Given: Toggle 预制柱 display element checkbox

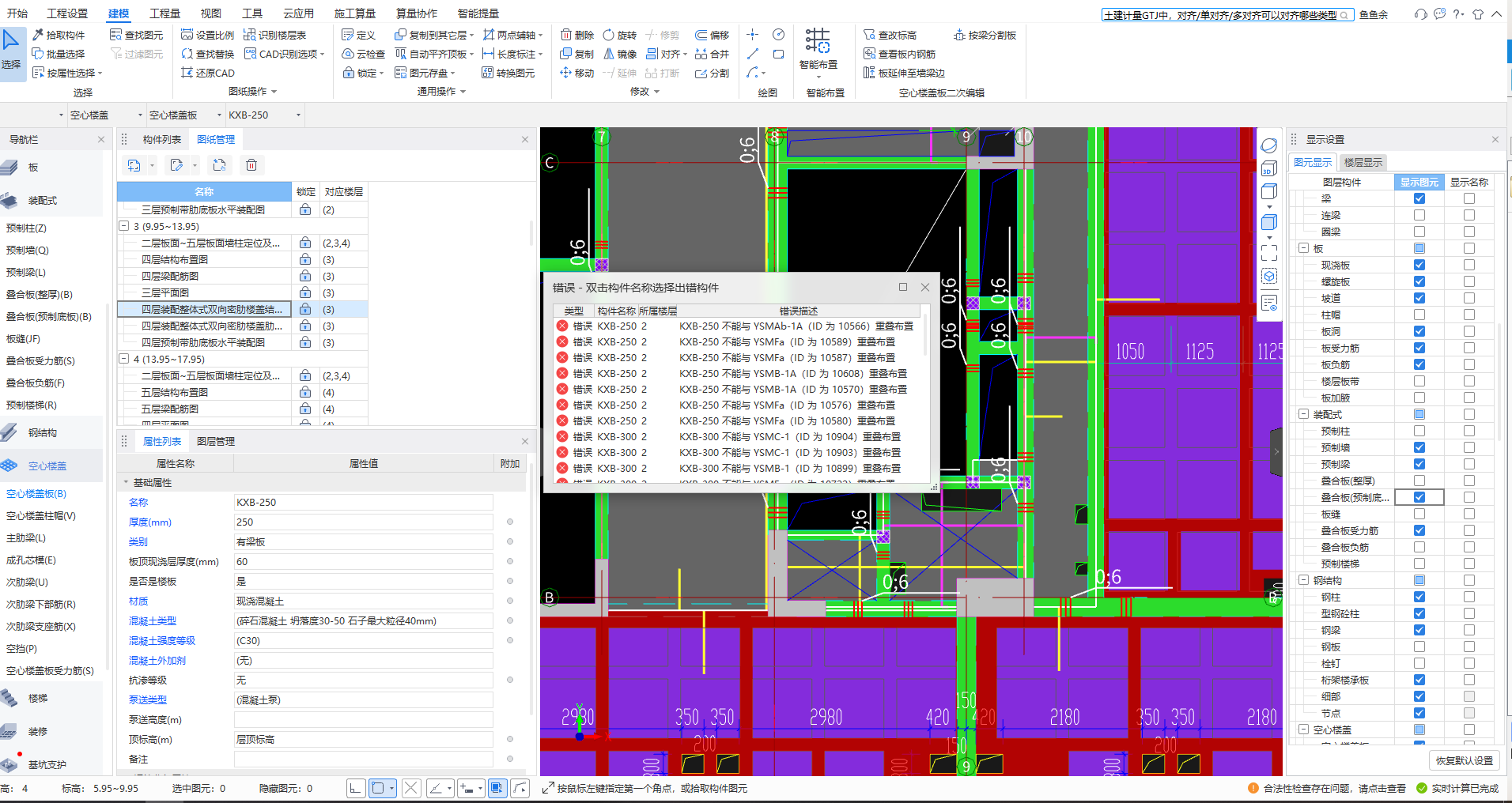Looking at the screenshot, I should pos(1419,431).
